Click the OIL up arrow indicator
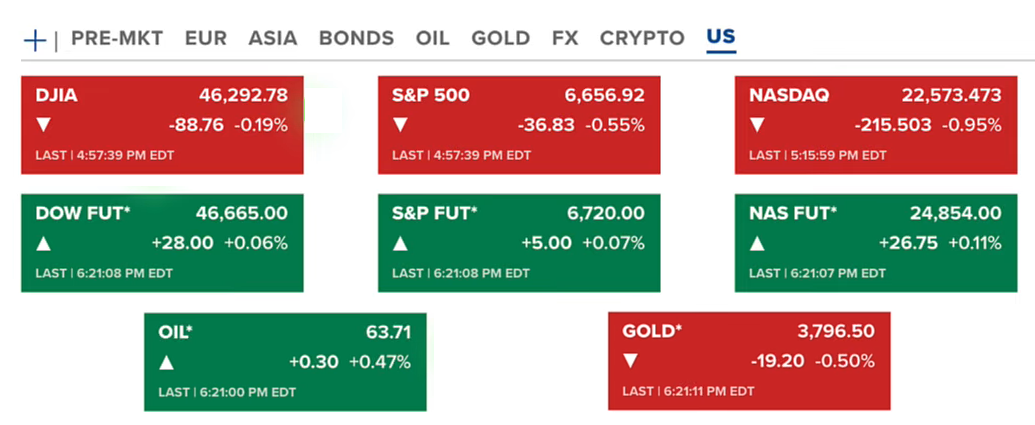The height and width of the screenshot is (425, 1035). pos(167,362)
